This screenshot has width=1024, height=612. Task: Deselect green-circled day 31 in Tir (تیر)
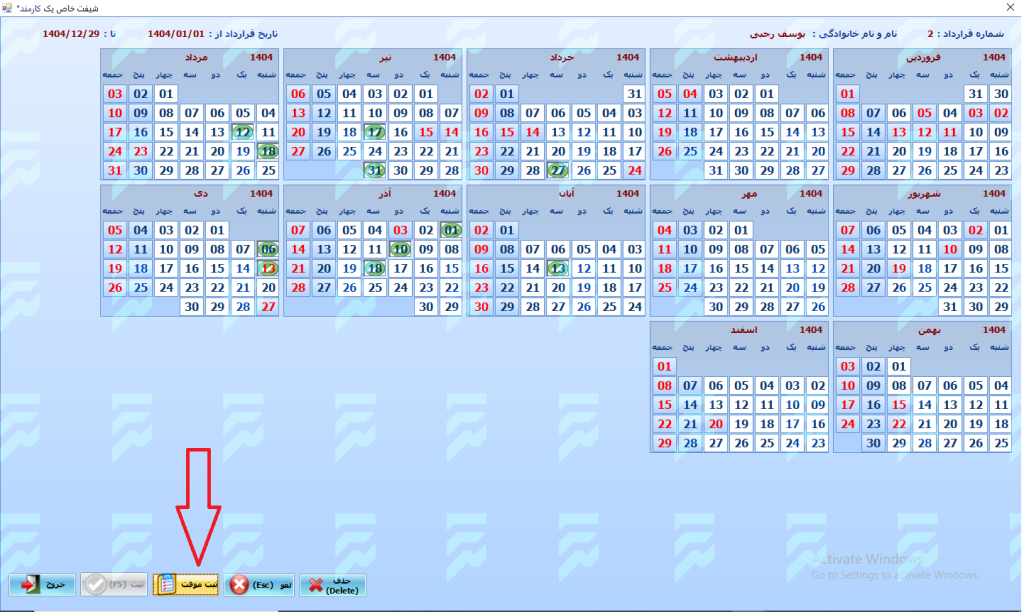pos(375,170)
